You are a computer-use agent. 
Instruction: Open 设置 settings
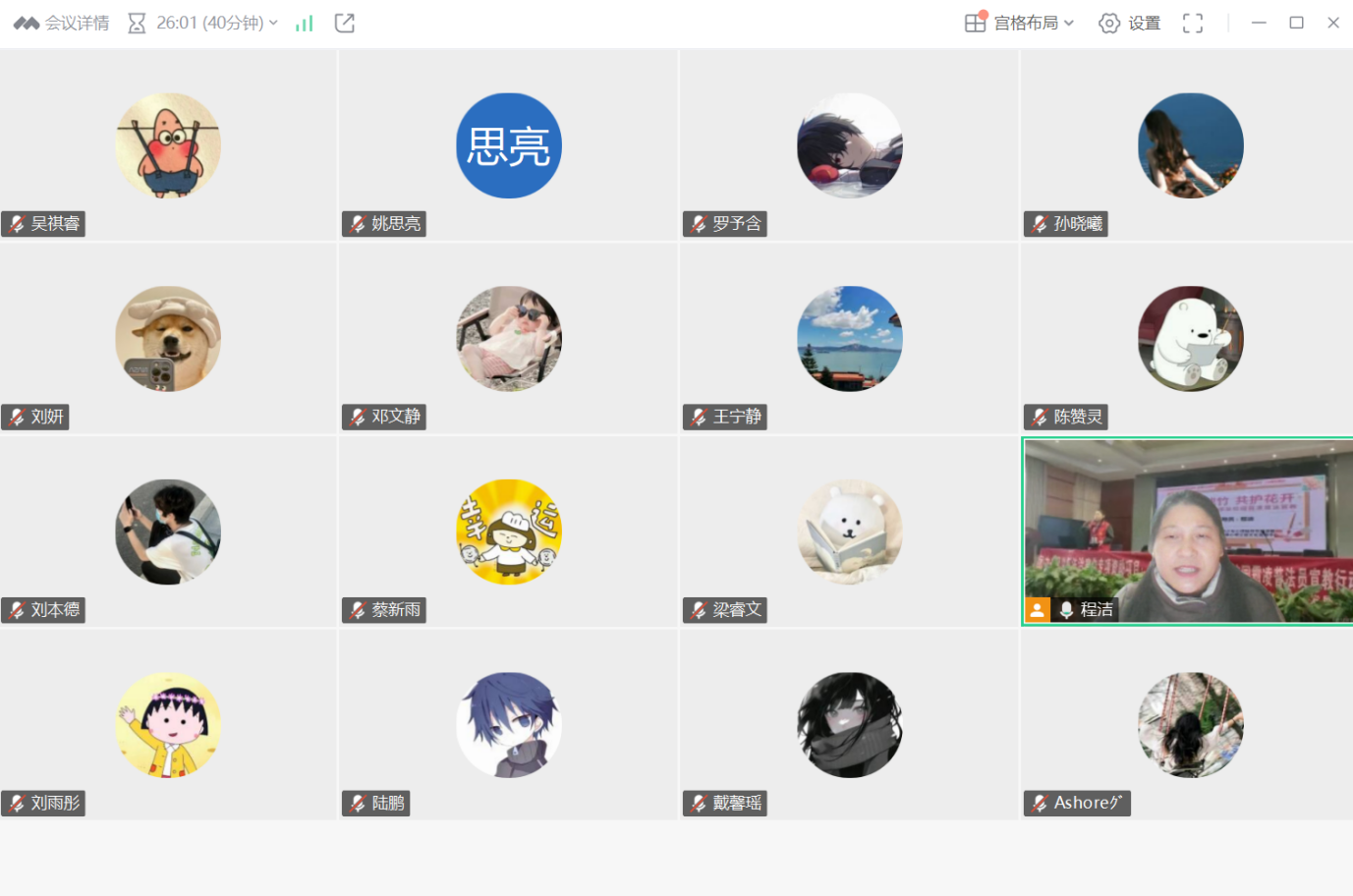pyautogui.click(x=1130, y=23)
